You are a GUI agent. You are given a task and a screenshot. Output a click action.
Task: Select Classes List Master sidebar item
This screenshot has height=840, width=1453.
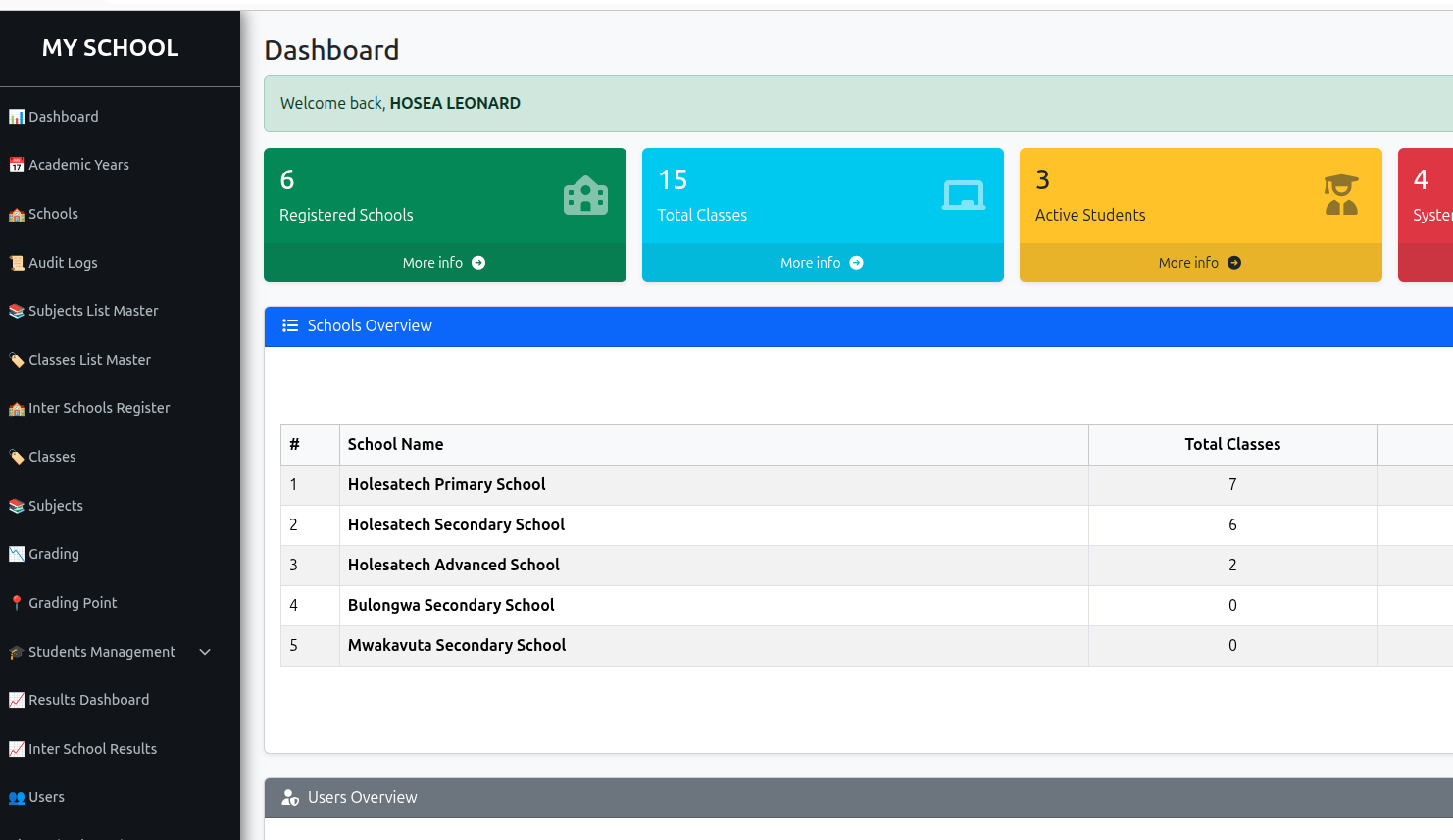click(x=89, y=360)
